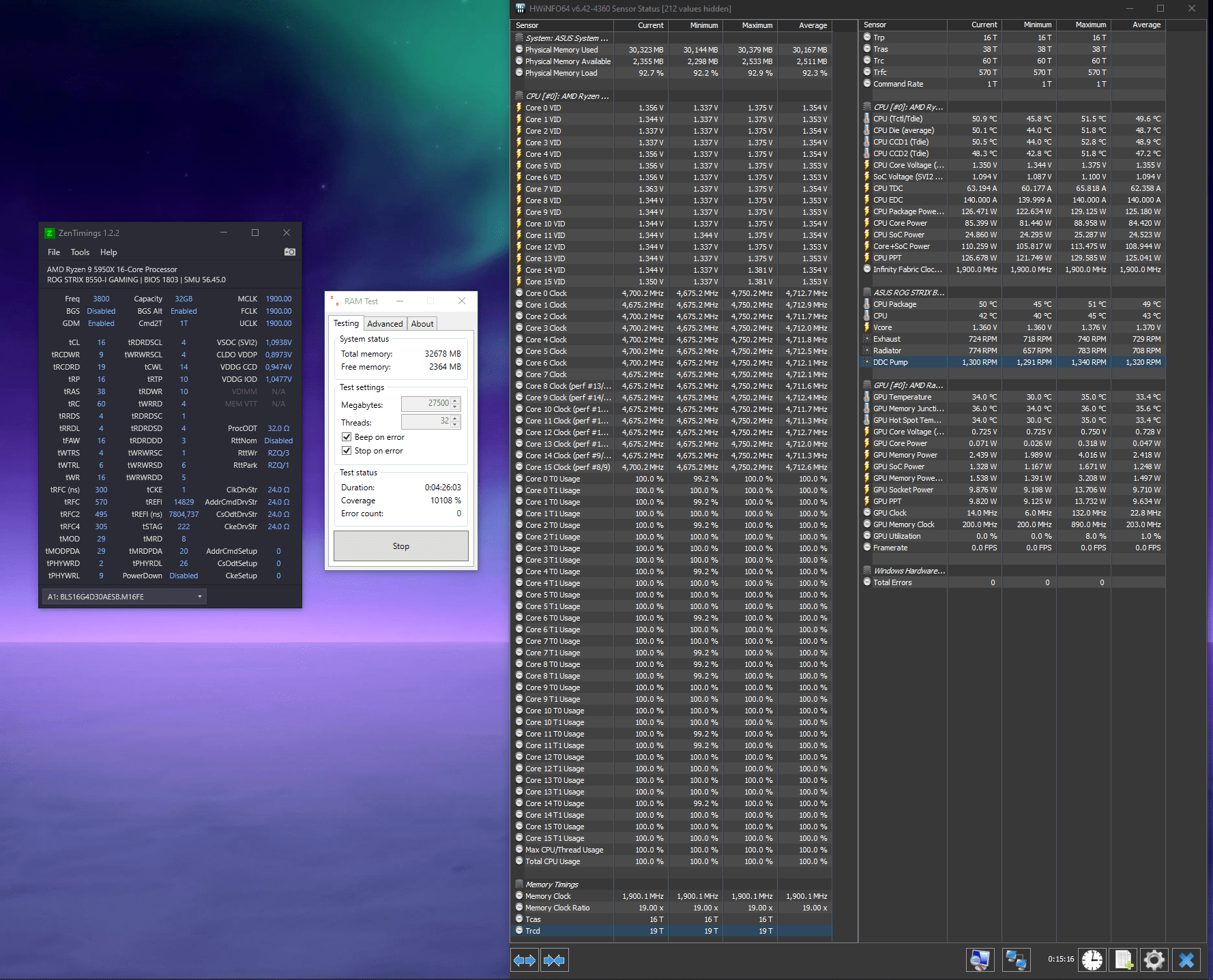This screenshot has height=980, width=1213.
Task: Toggle the Stop on error checkbox
Action: (347, 451)
